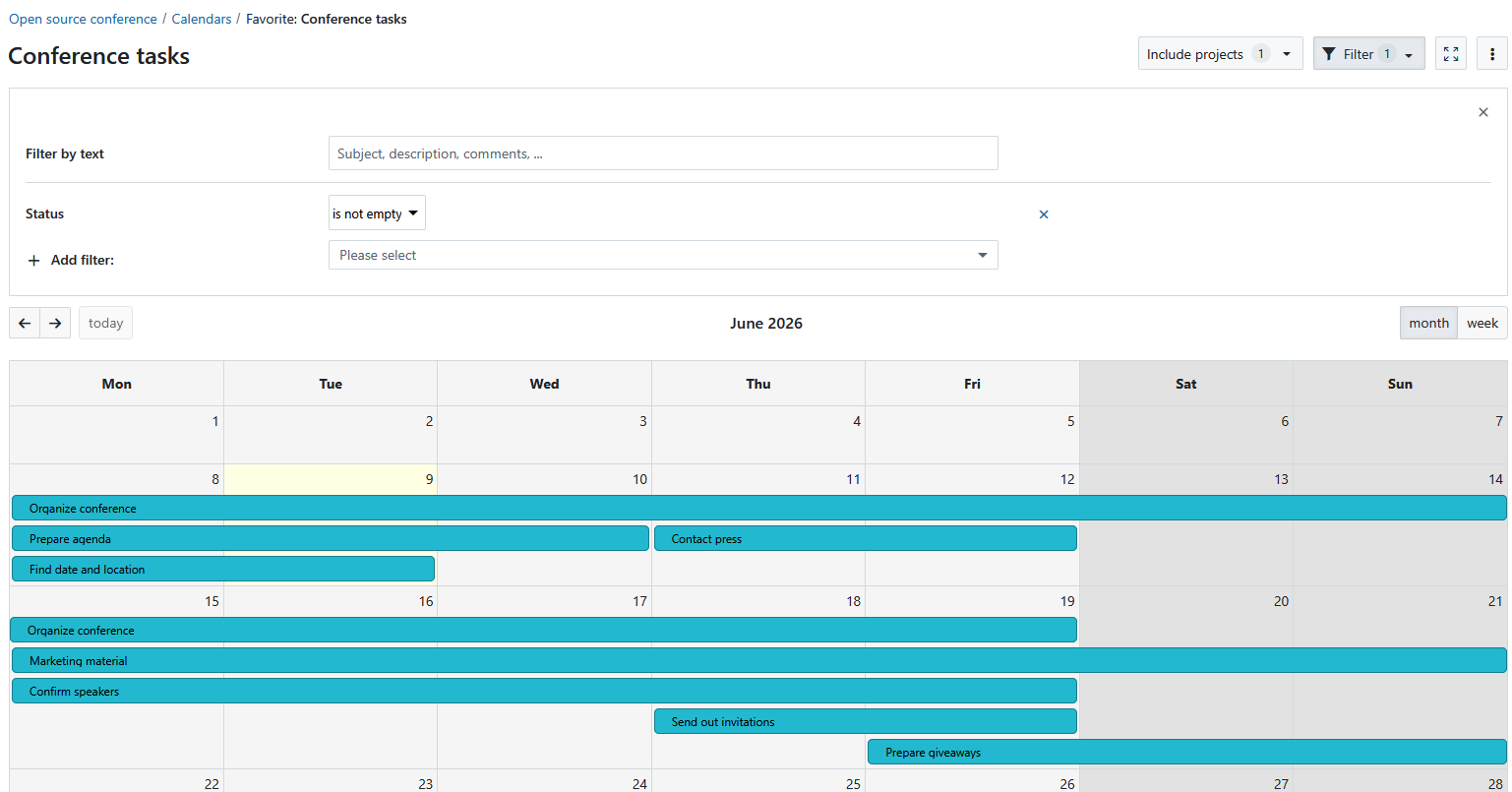1512x792 pixels.
Task: Open the three-dot more actions menu
Action: [x=1492, y=54]
